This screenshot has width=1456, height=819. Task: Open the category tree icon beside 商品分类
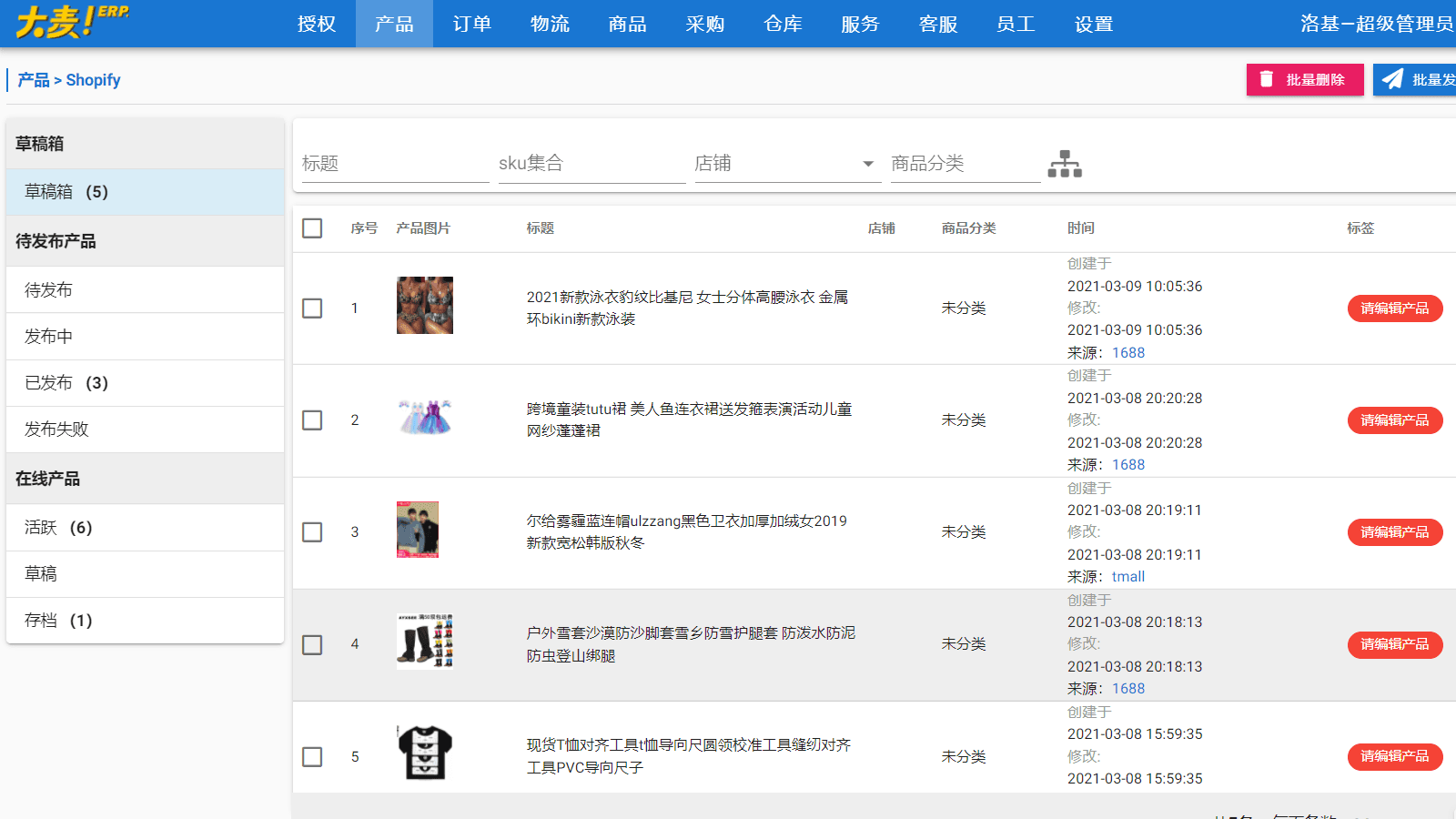pyautogui.click(x=1065, y=164)
